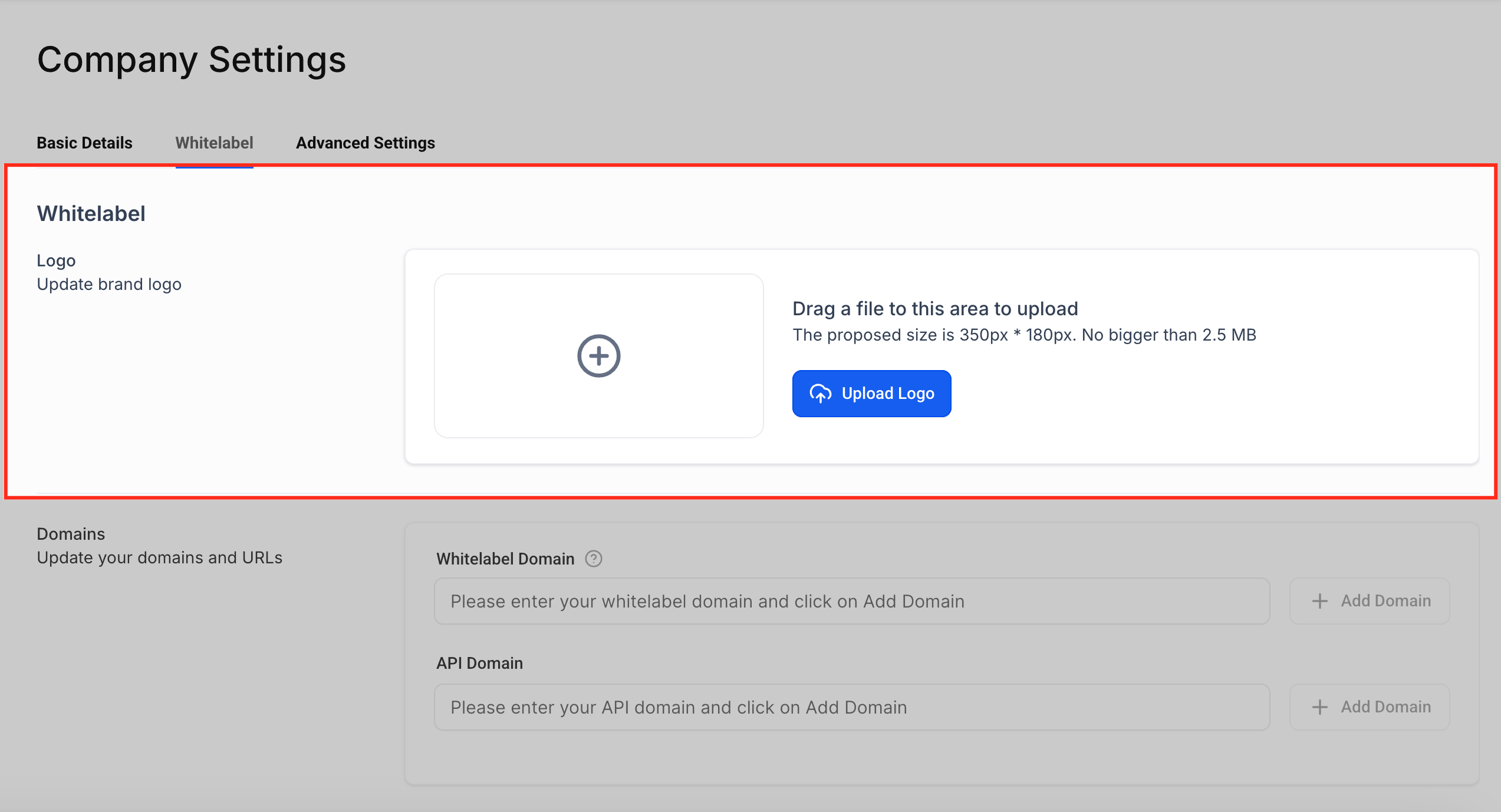Click the cloud upload icon on Upload Logo
Screen dimensions: 1501x812
[x=820, y=394]
